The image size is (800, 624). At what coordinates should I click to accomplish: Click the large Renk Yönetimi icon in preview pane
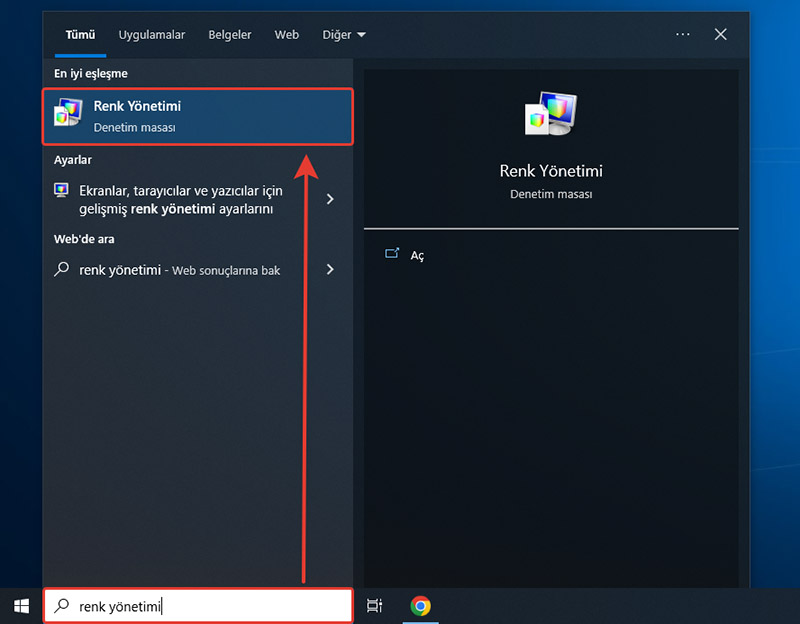click(x=551, y=114)
